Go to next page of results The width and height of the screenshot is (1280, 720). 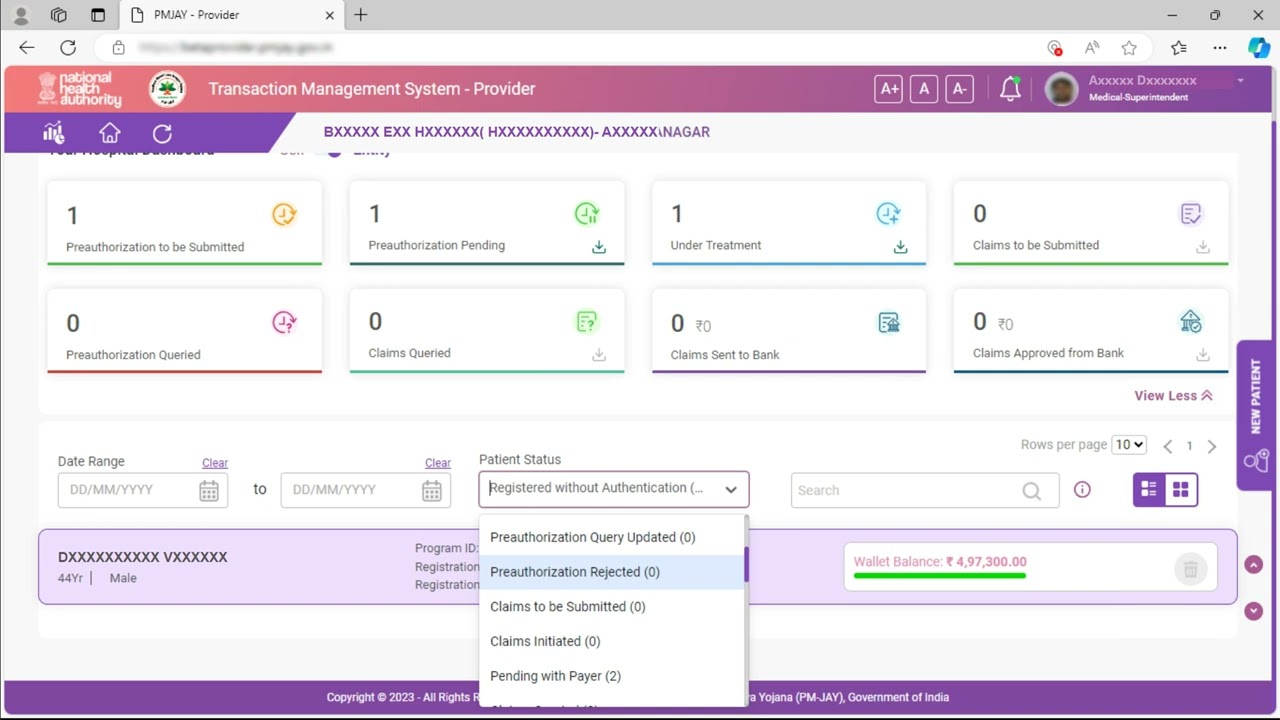[1212, 446]
